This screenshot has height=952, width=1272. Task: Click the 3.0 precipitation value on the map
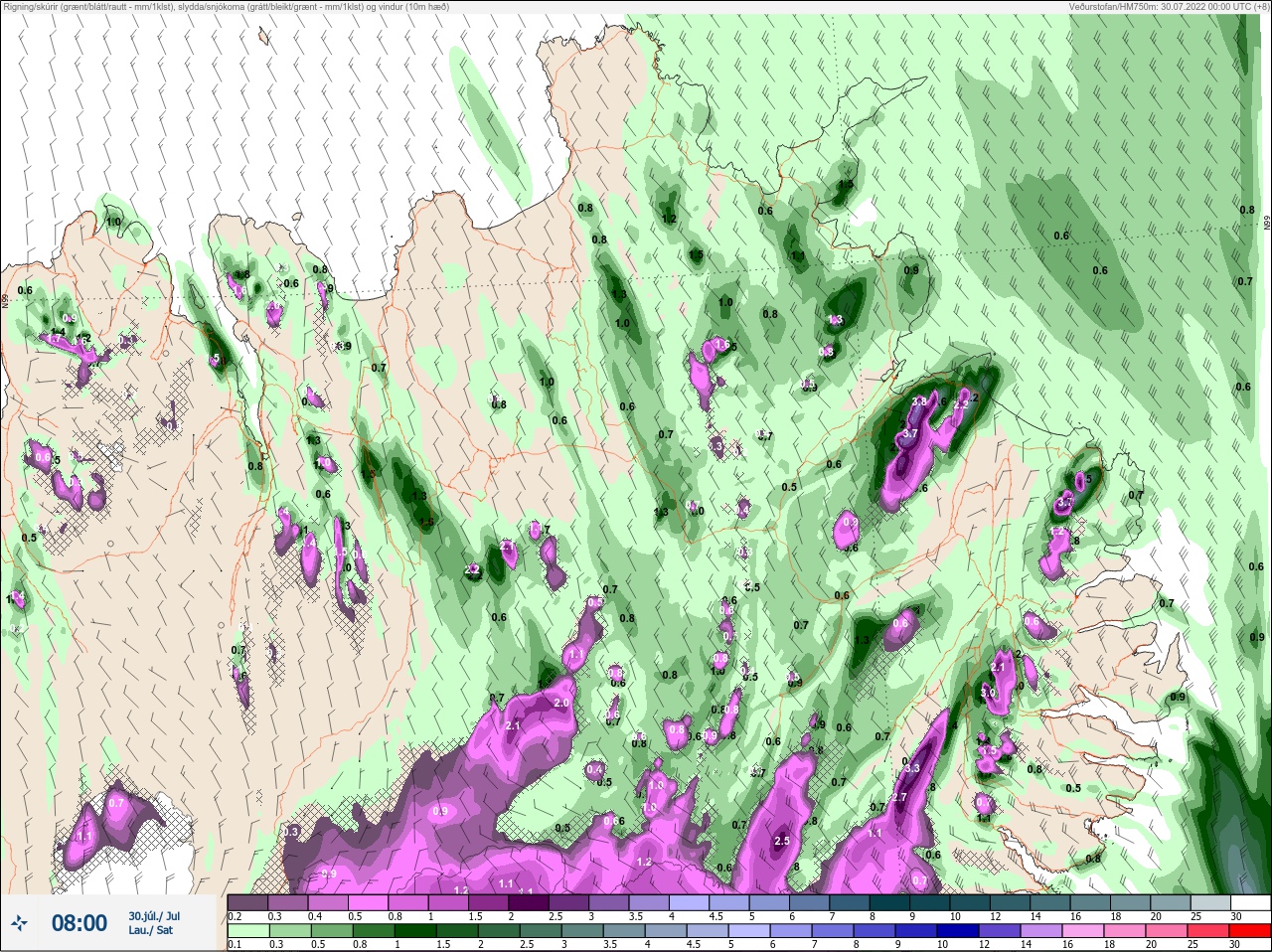(x=989, y=692)
